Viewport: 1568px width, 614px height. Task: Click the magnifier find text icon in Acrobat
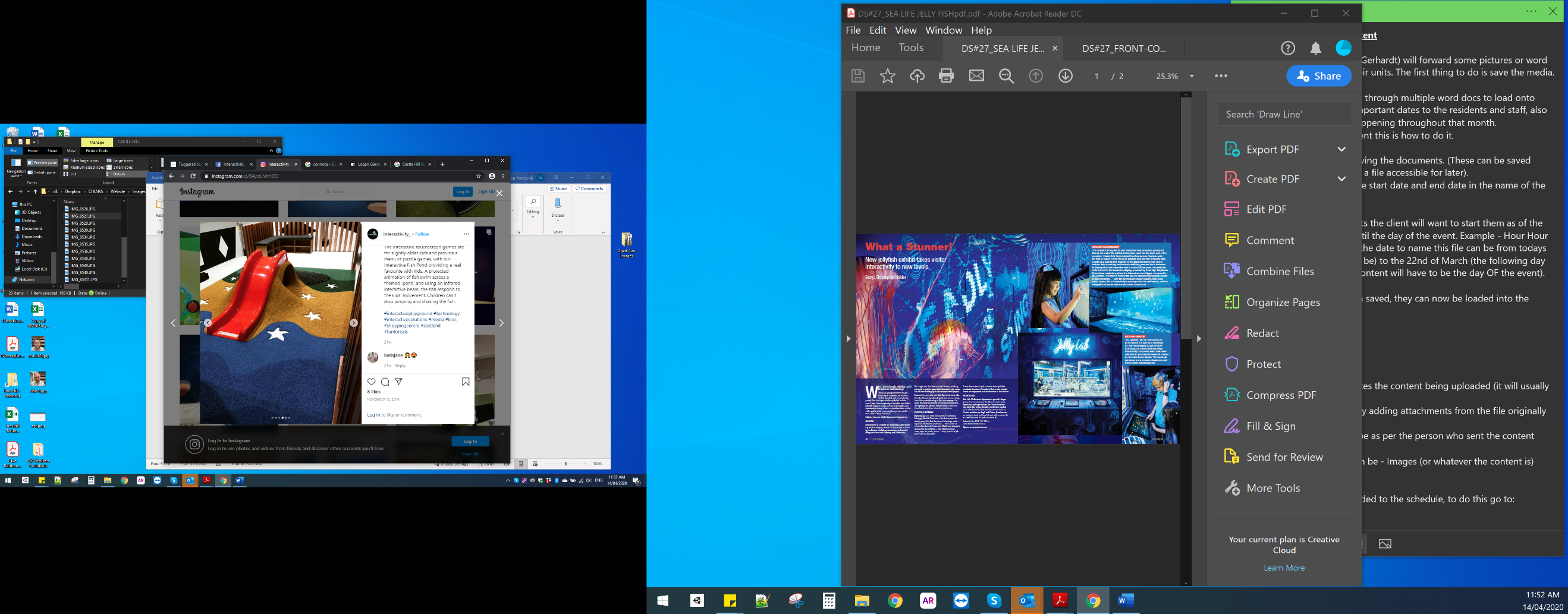tap(1006, 76)
